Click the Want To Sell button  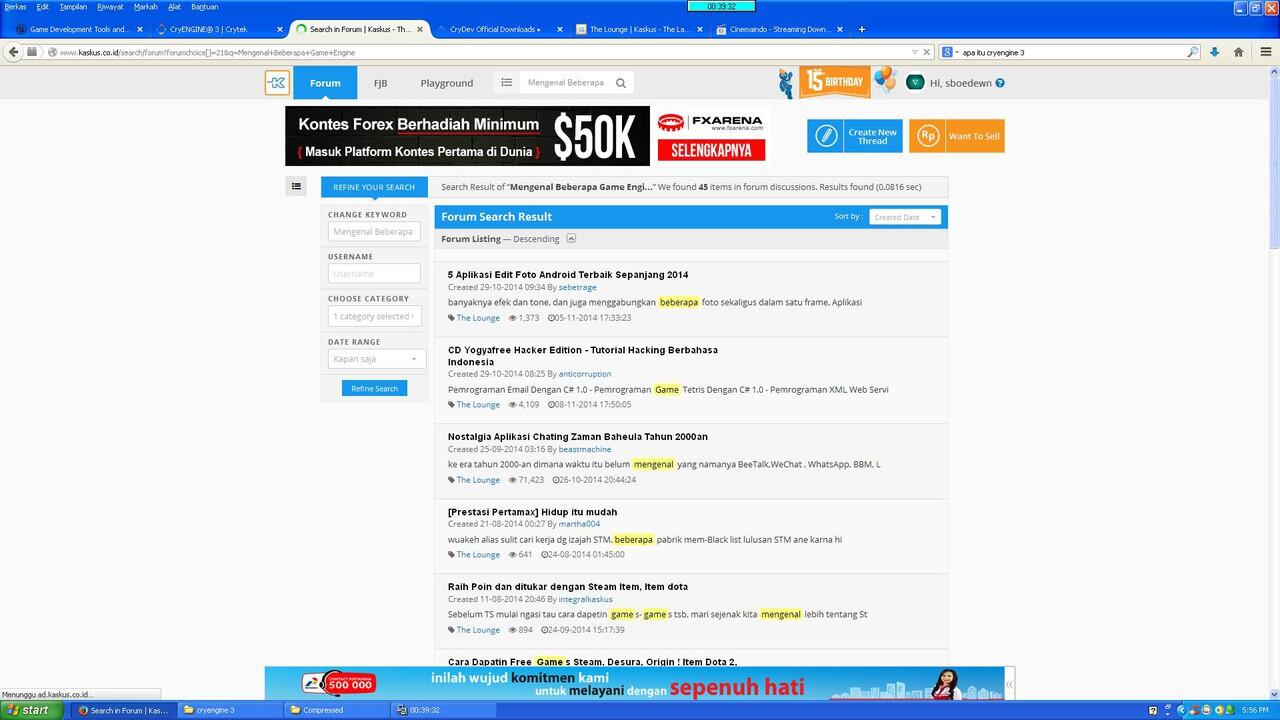[x=956, y=136]
